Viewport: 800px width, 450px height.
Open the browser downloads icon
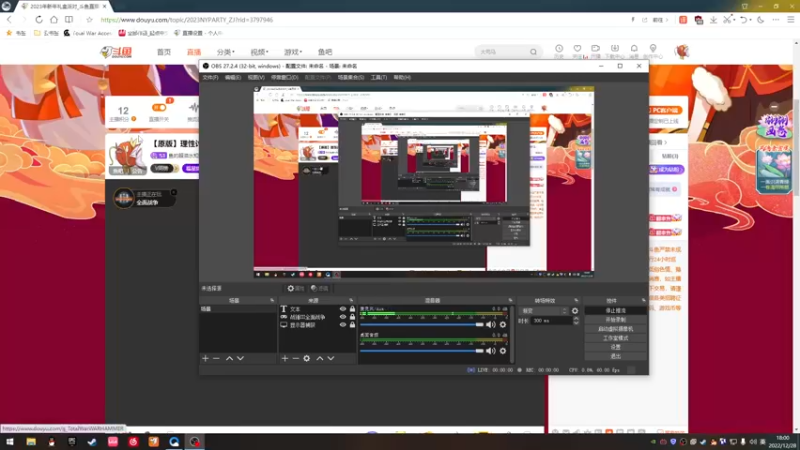tap(713, 19)
